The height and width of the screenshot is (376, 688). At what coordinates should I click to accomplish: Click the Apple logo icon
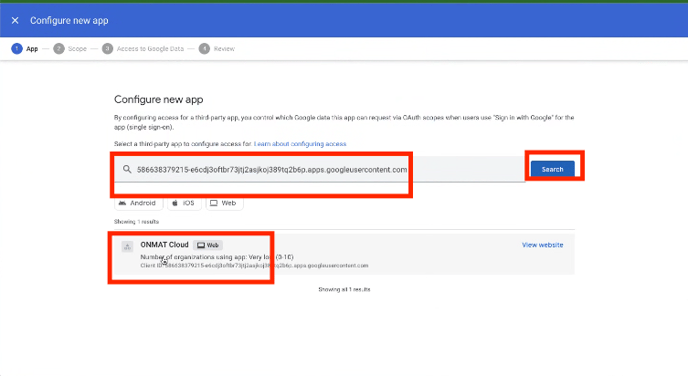[x=175, y=203]
